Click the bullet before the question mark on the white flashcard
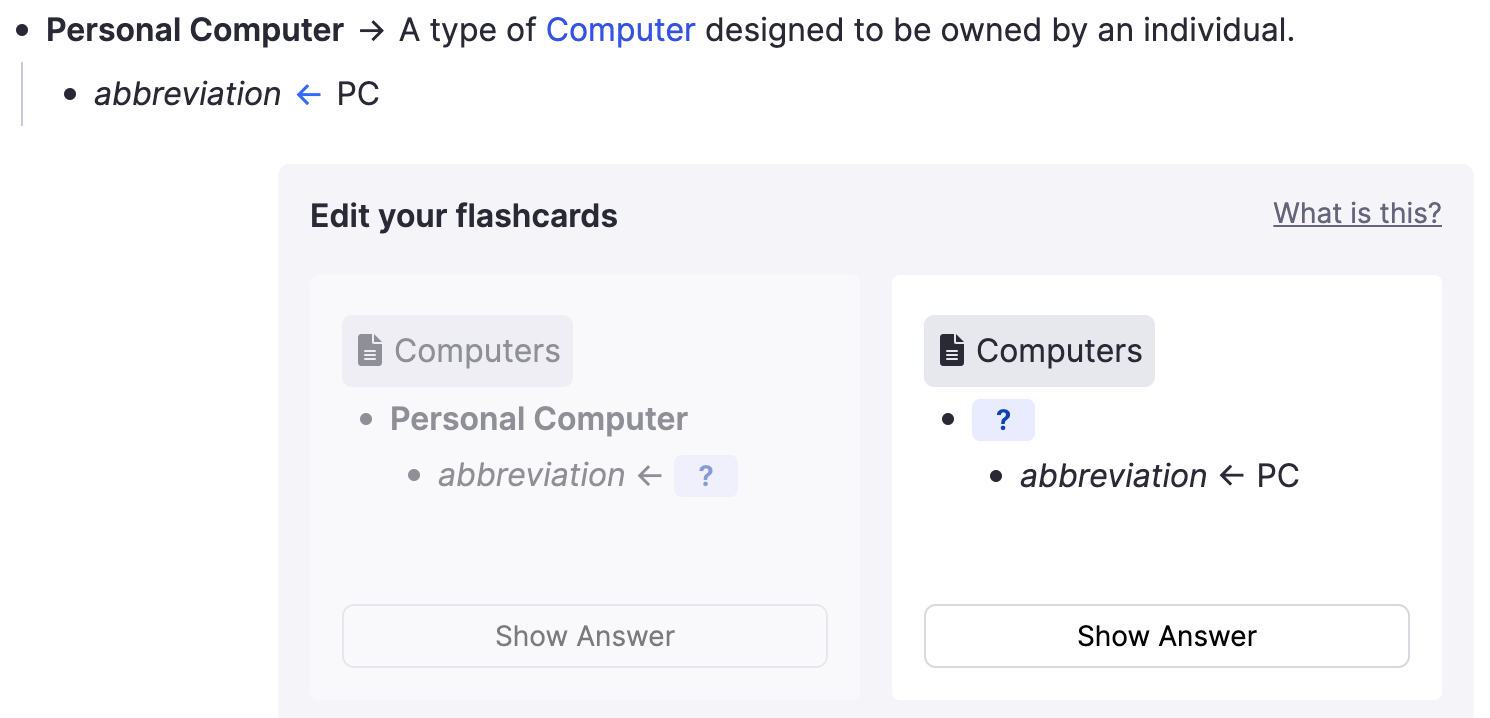Screen dimensions: 1490x718 click(x=948, y=420)
